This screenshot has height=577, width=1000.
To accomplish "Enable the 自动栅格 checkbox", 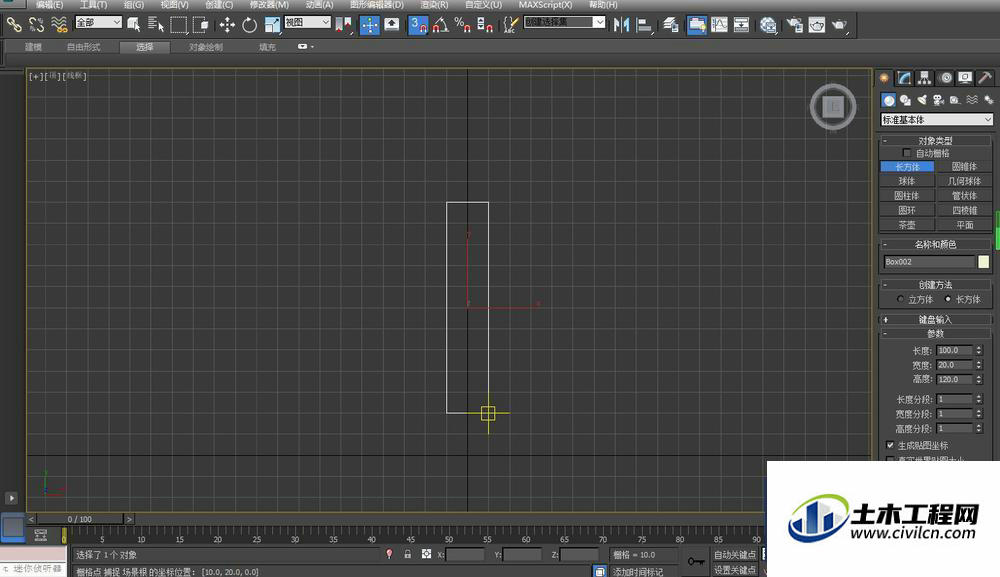I will [x=907, y=153].
